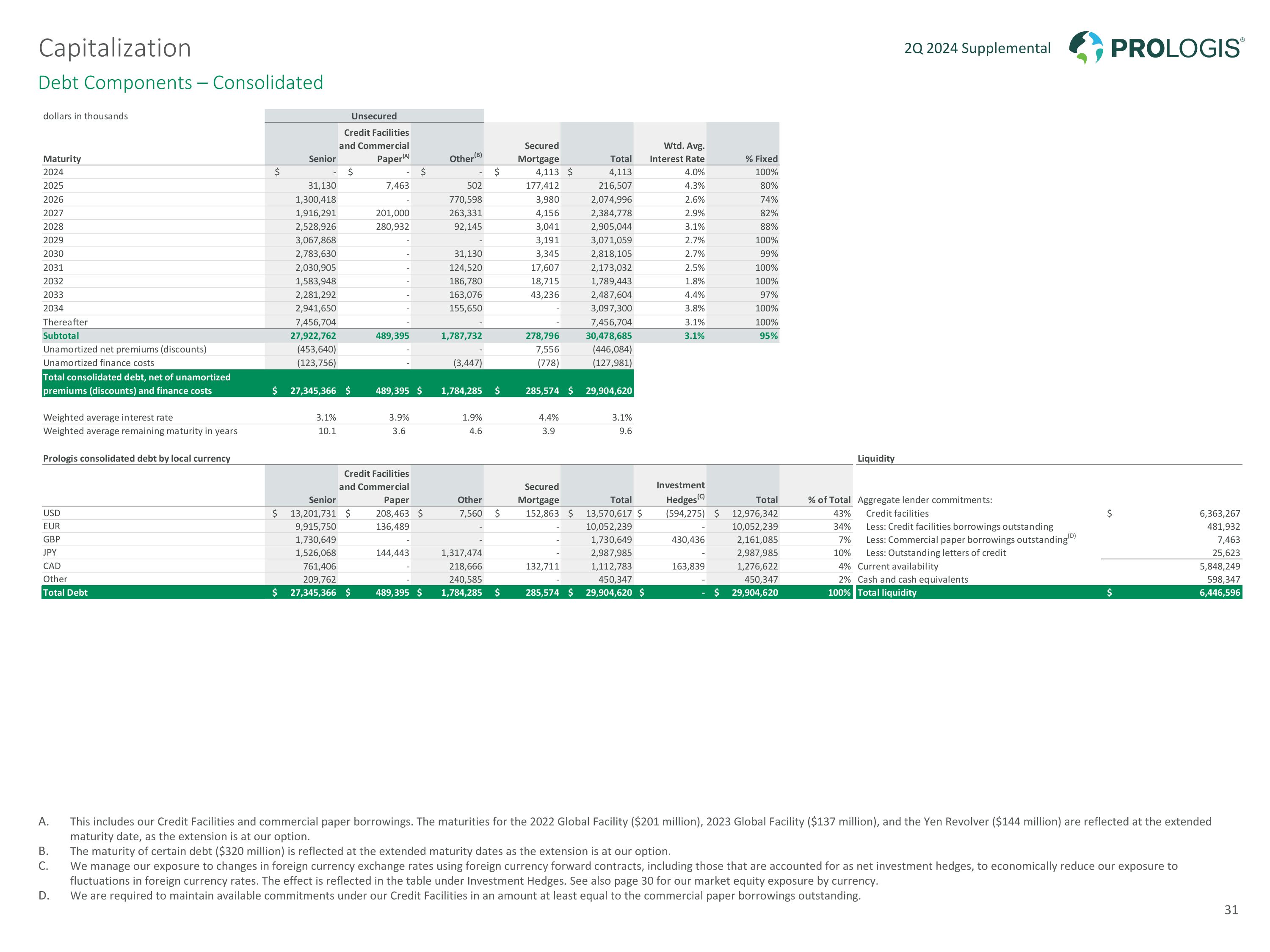Click the Prologis globe logo icon
This screenshot has width=1270, height=952.
pyautogui.click(x=1086, y=47)
